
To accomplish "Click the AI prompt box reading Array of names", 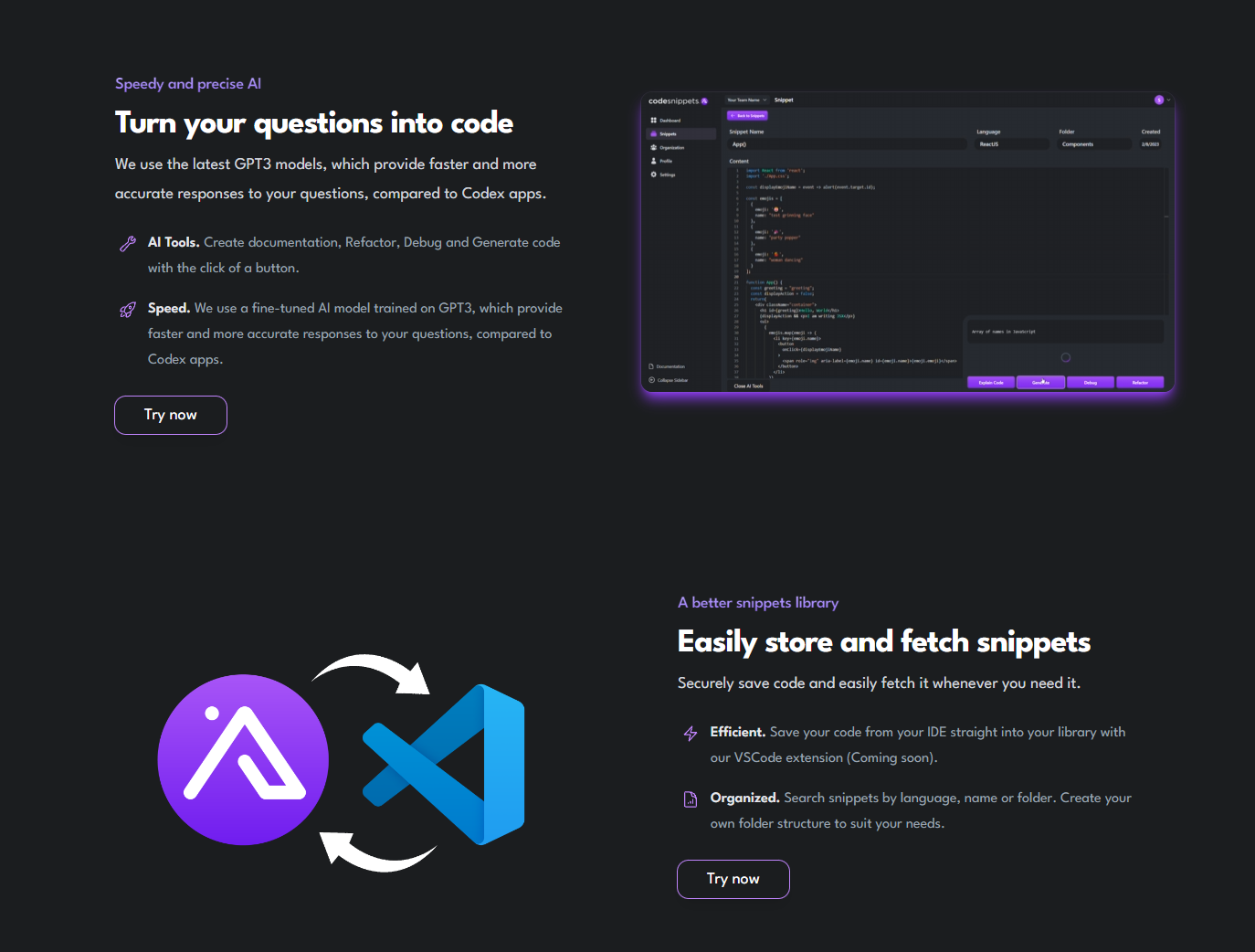I will [x=1066, y=332].
